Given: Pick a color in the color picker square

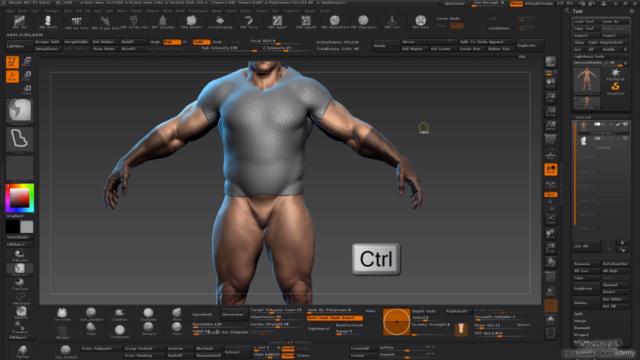Looking at the screenshot, I should pos(20,198).
